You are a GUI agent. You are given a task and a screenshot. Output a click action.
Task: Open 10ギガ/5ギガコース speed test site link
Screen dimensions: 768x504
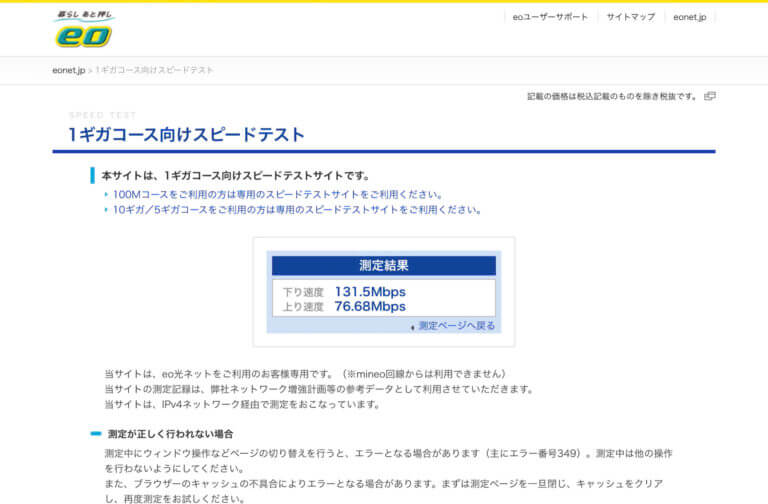pos(297,210)
